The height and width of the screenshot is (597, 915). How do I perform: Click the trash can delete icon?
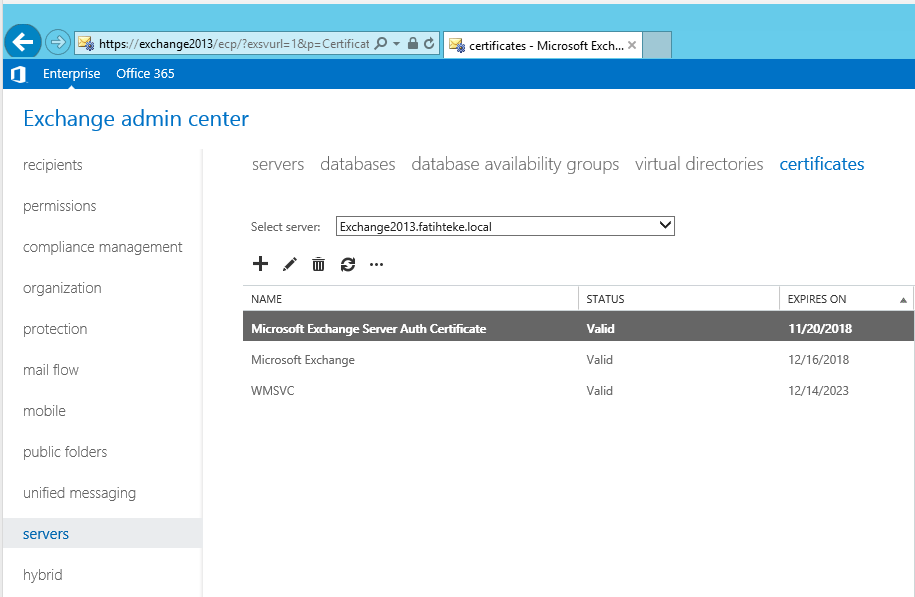click(x=318, y=264)
